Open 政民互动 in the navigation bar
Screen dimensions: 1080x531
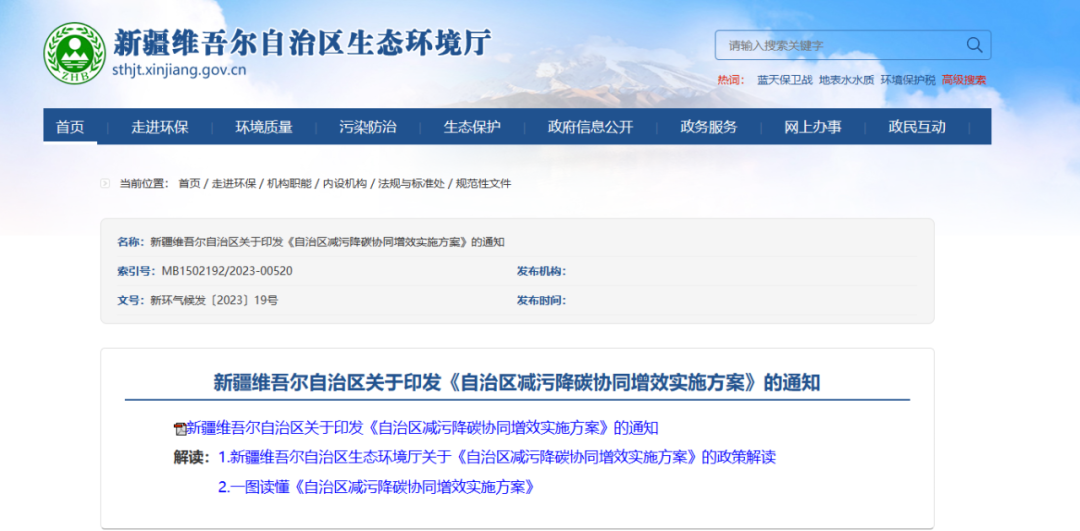917,127
